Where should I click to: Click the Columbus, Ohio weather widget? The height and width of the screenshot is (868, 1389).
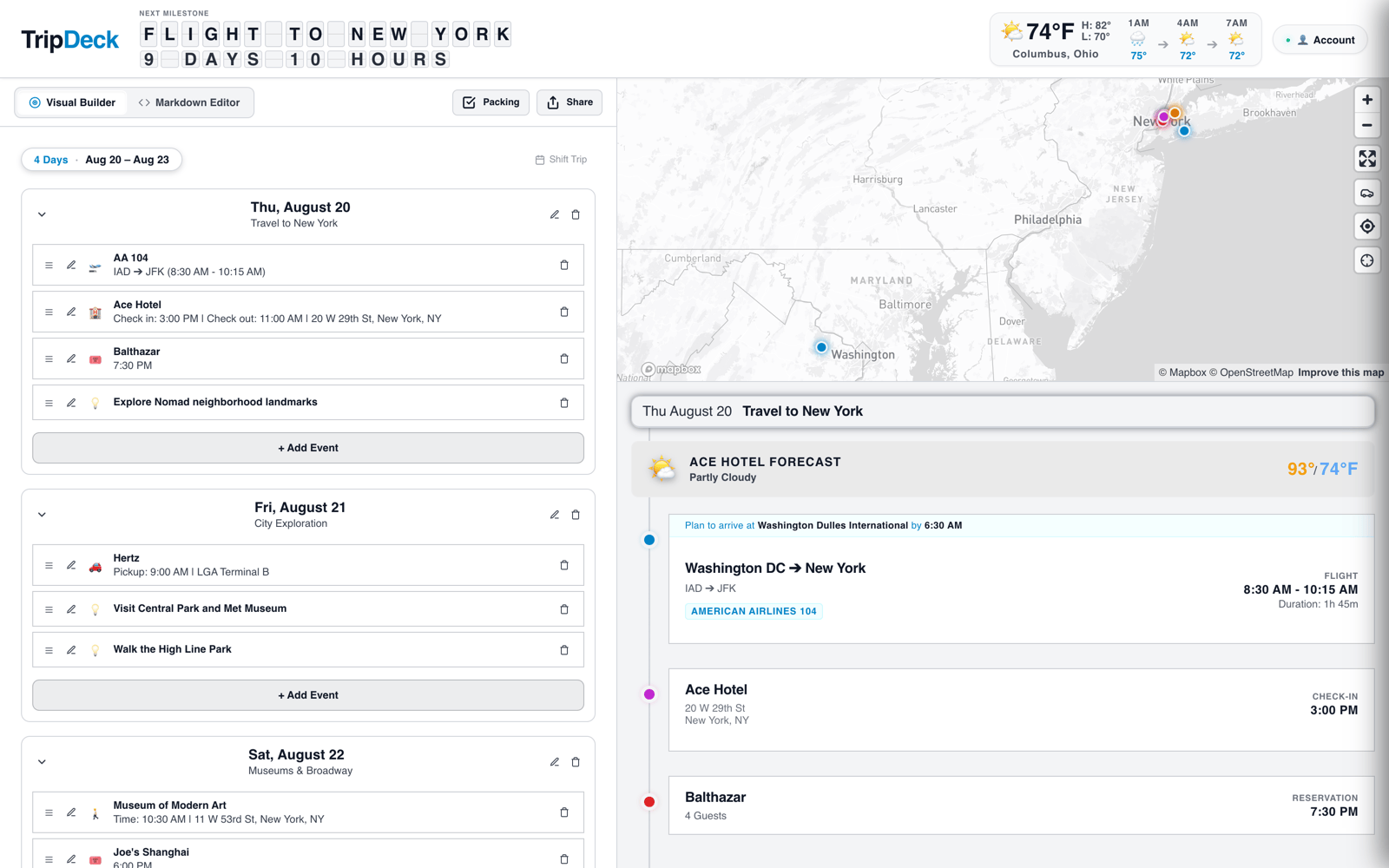pos(1125,40)
